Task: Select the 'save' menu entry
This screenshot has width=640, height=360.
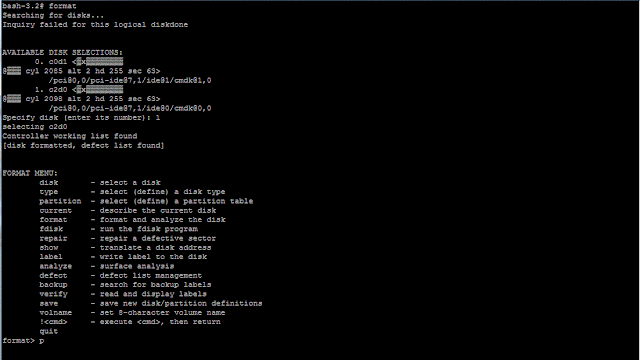Action: click(x=49, y=303)
